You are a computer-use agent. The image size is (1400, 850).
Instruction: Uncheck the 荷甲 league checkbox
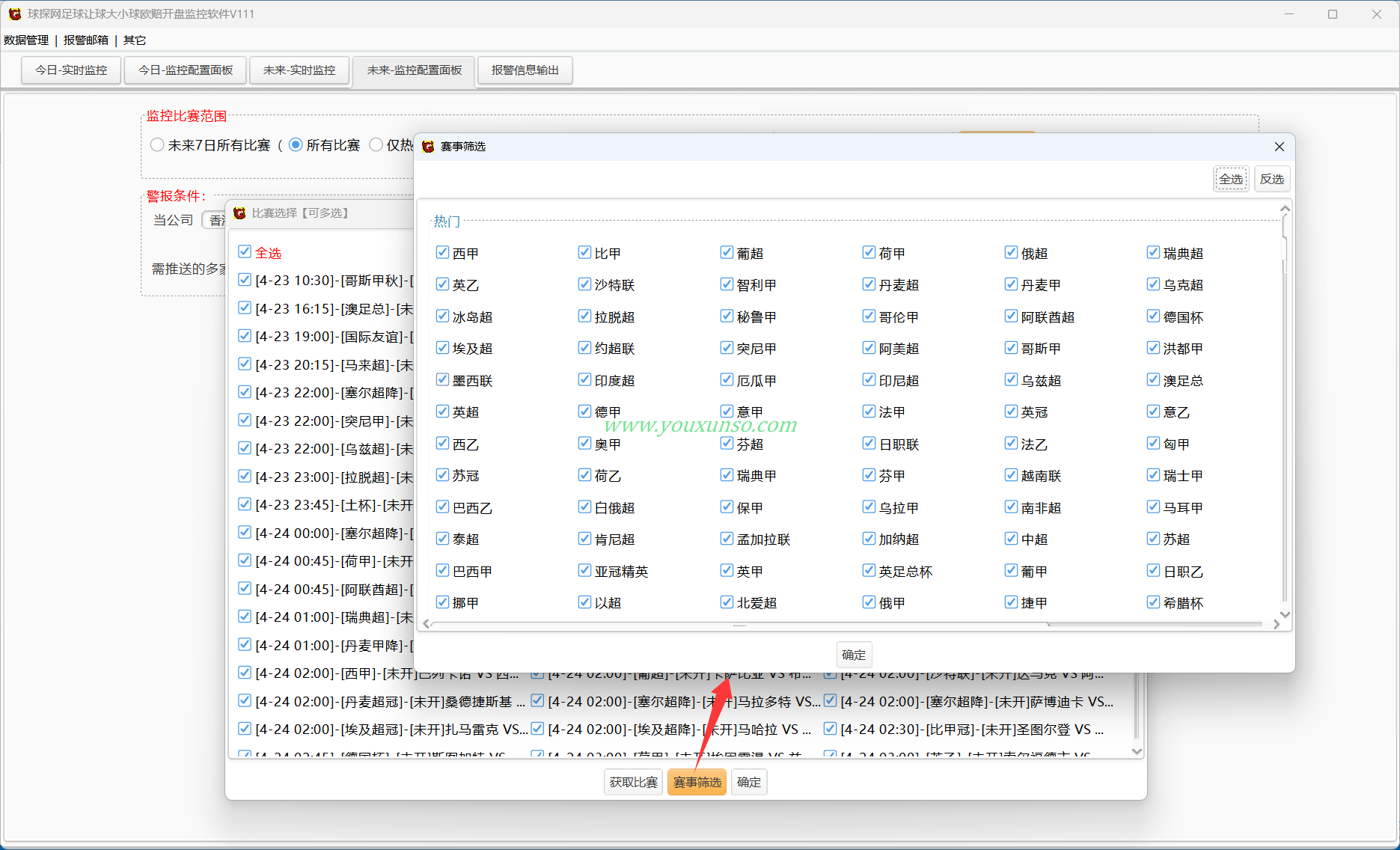coord(869,253)
